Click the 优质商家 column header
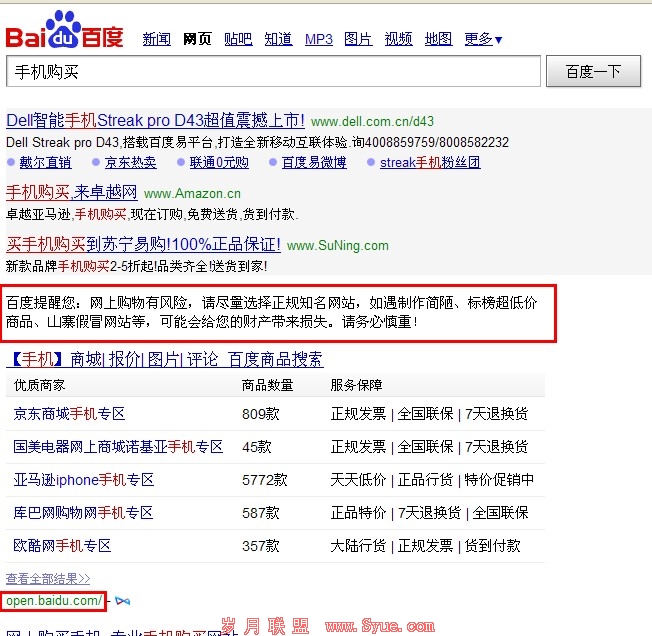This screenshot has width=652, height=636. click(x=40, y=385)
